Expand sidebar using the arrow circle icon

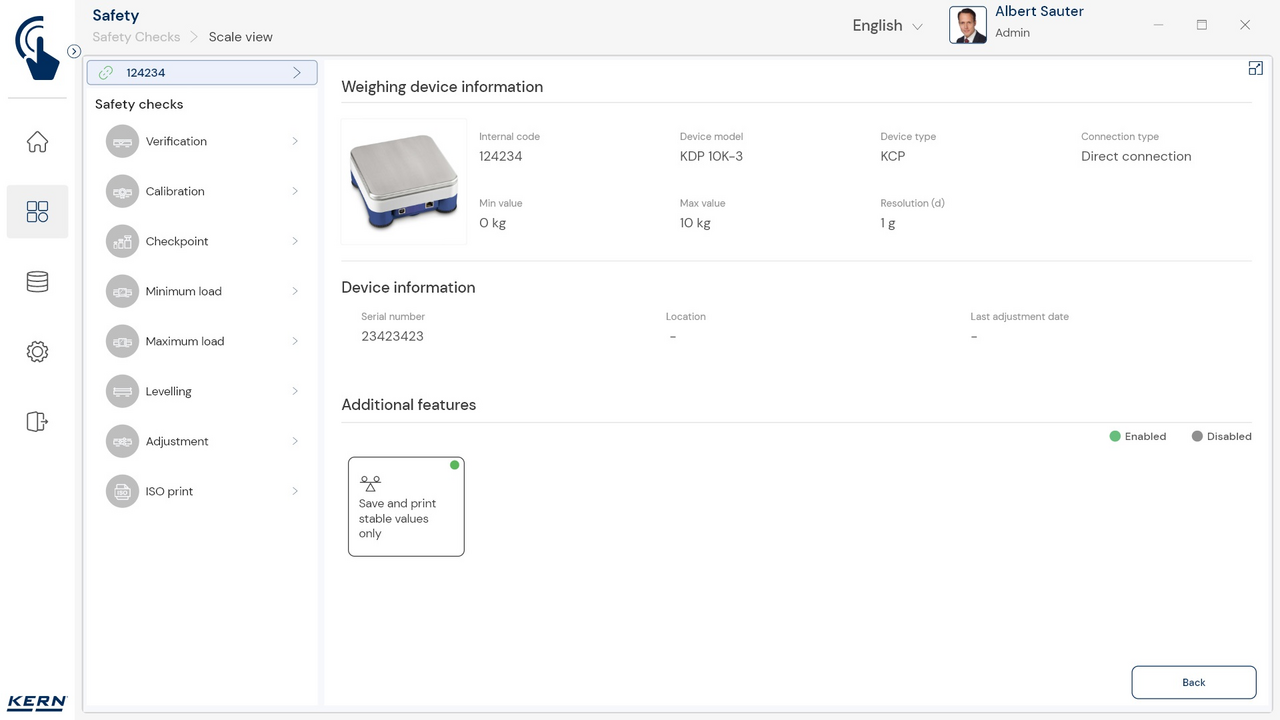(x=74, y=51)
